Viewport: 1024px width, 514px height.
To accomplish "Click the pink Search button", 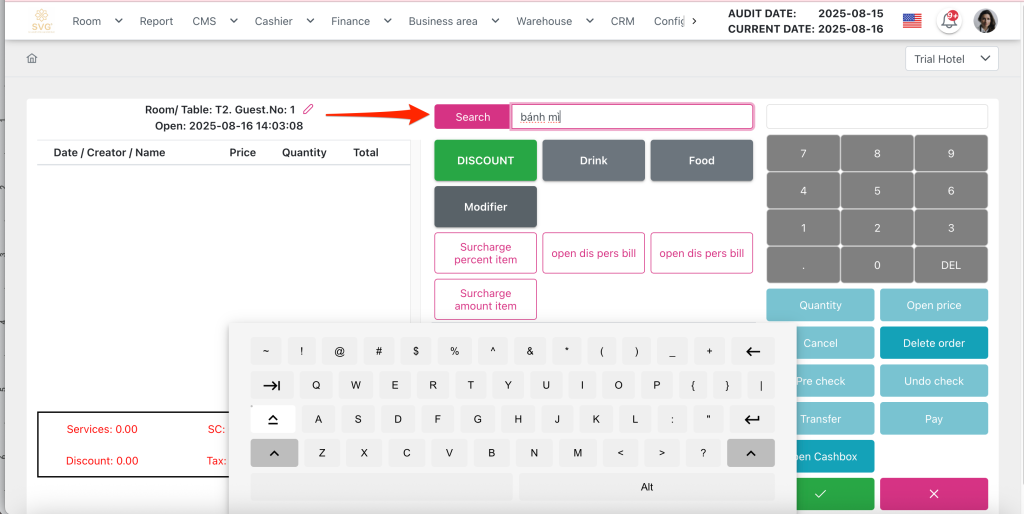I will pos(472,117).
